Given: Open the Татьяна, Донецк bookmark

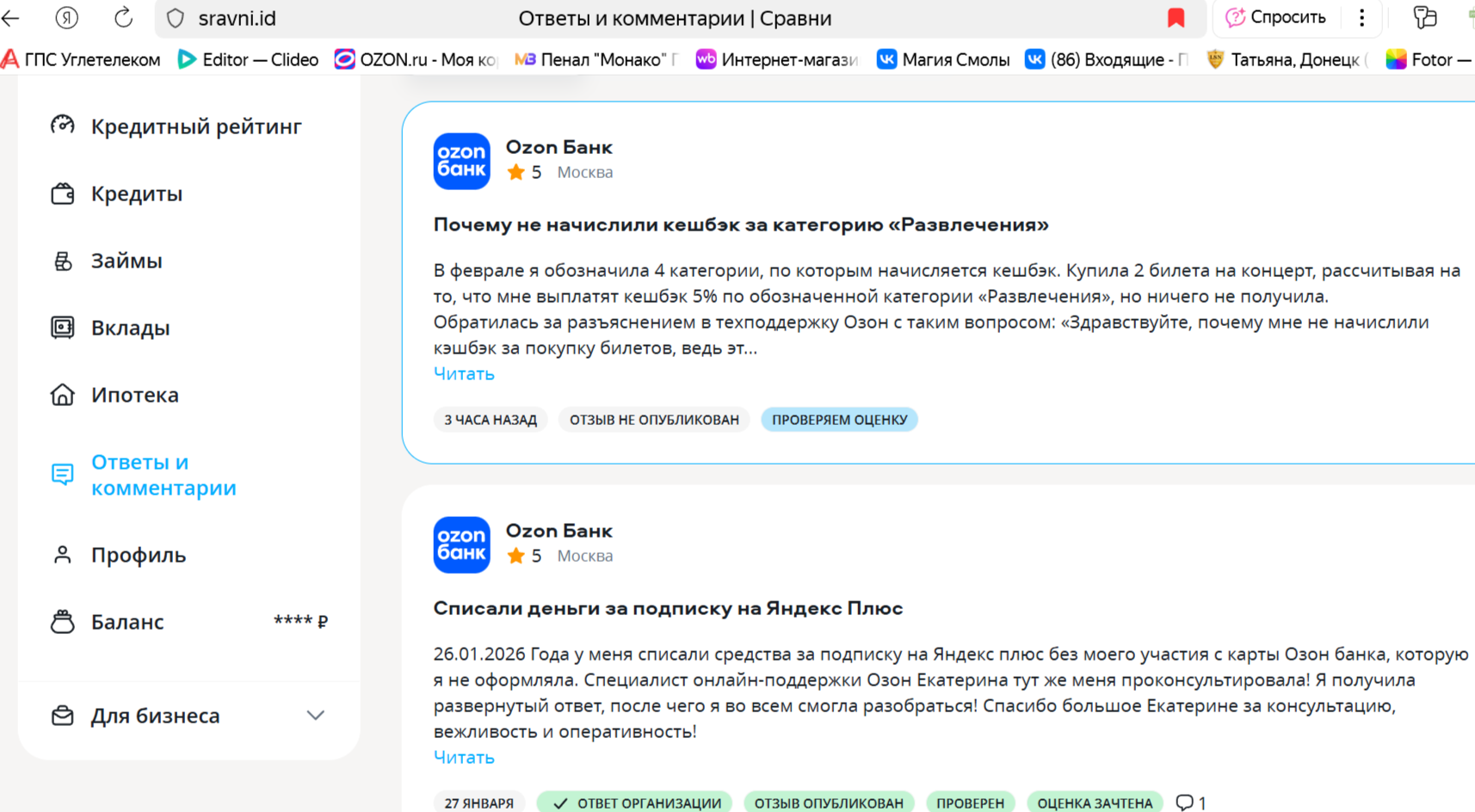Looking at the screenshot, I should [x=1287, y=59].
